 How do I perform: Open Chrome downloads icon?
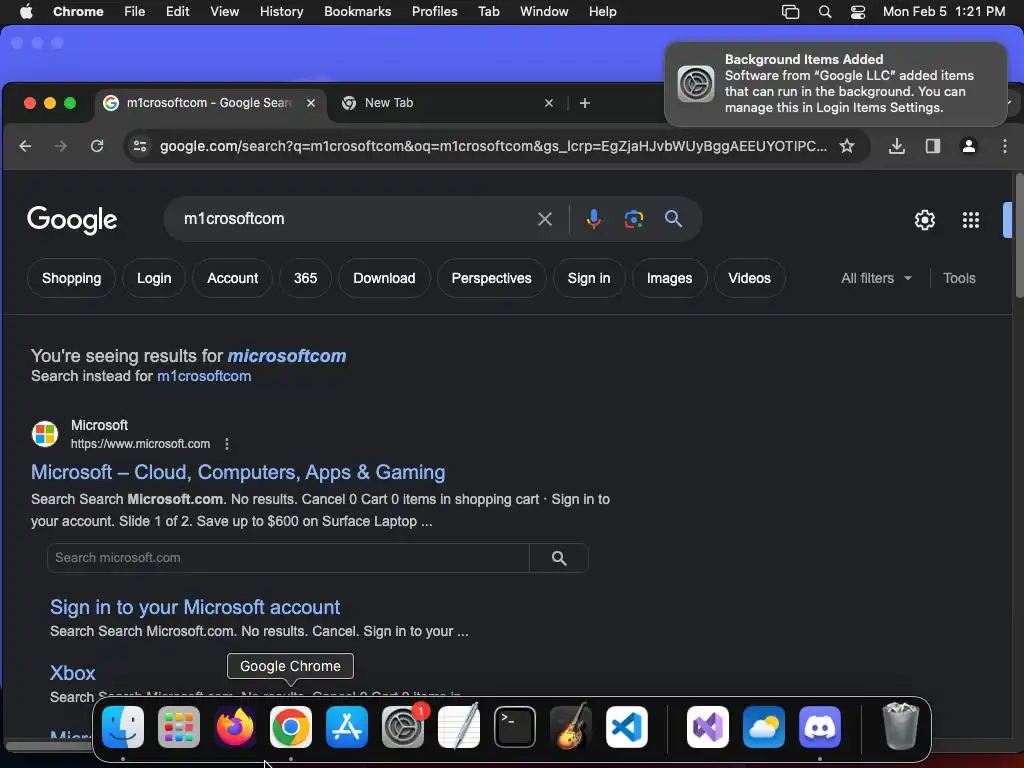point(897,146)
